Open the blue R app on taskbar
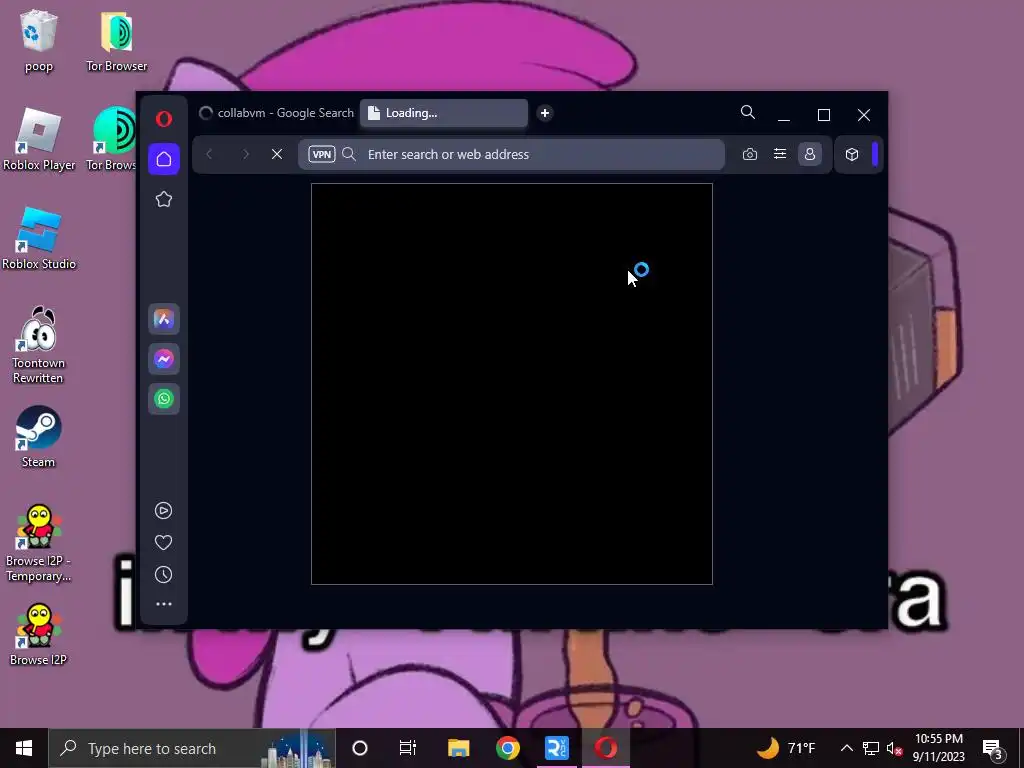This screenshot has height=768, width=1024. 556,748
